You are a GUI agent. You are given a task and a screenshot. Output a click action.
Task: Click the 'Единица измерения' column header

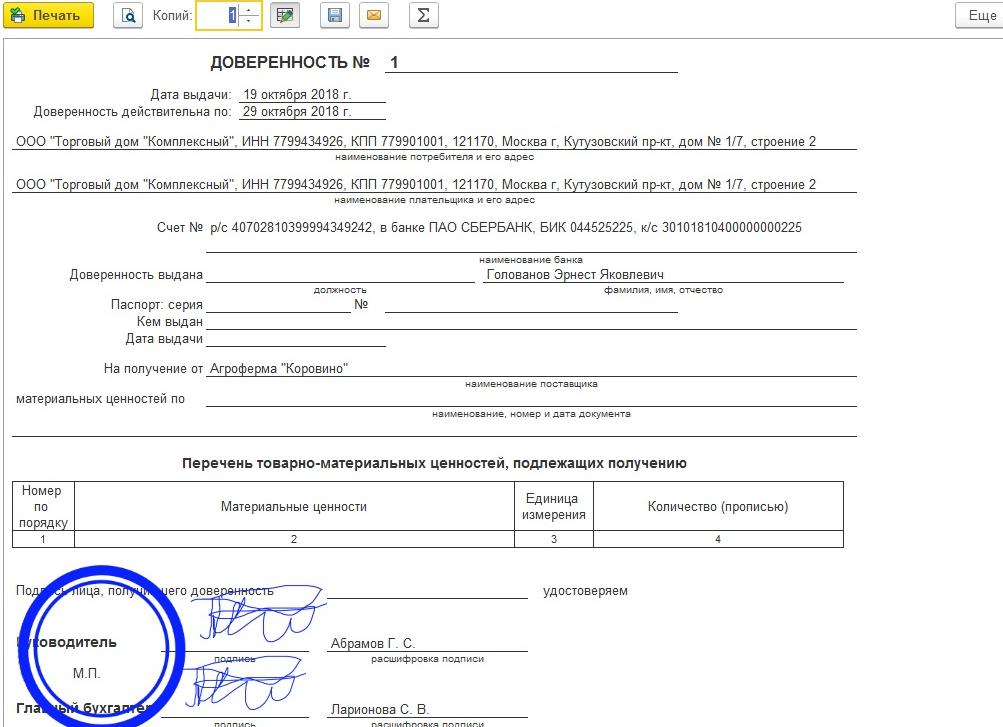[x=554, y=506]
